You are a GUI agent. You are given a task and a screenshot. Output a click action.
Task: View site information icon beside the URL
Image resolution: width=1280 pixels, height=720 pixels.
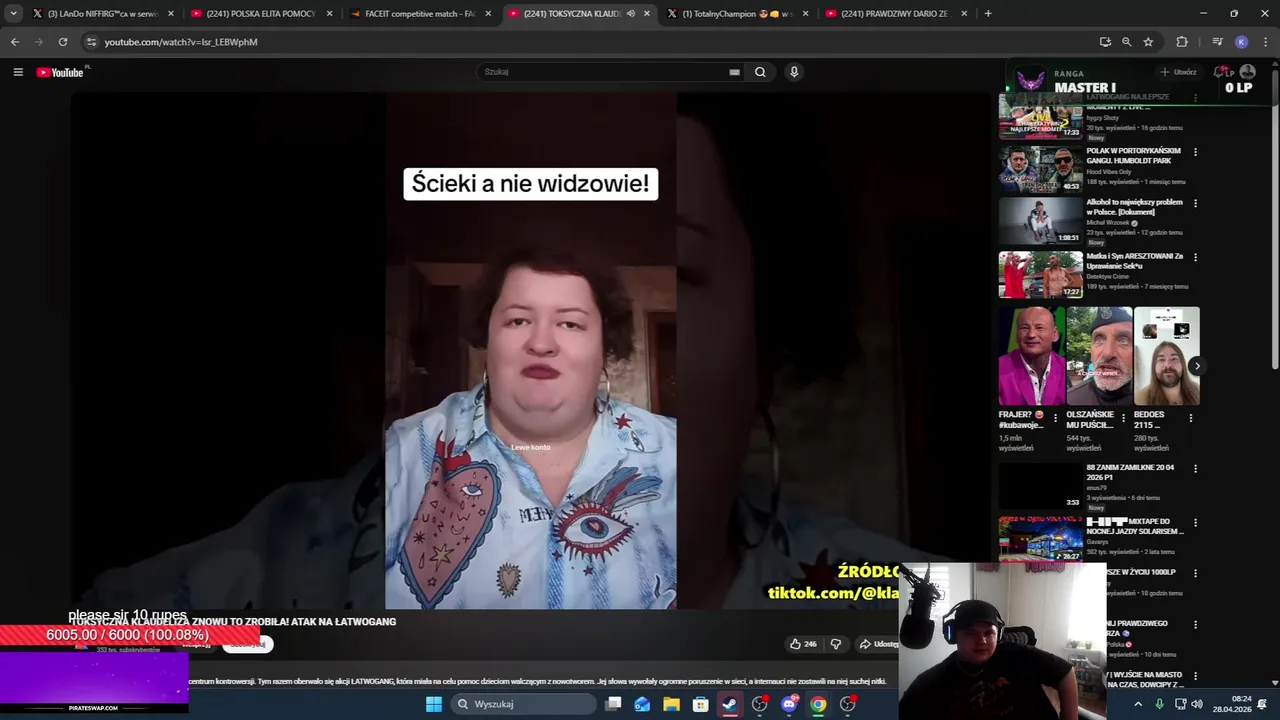tap(91, 42)
